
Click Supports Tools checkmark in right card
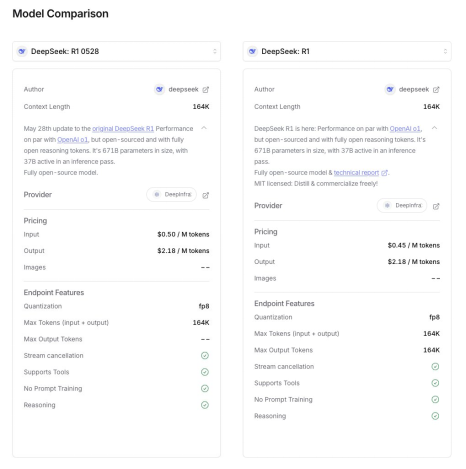tap(435, 383)
